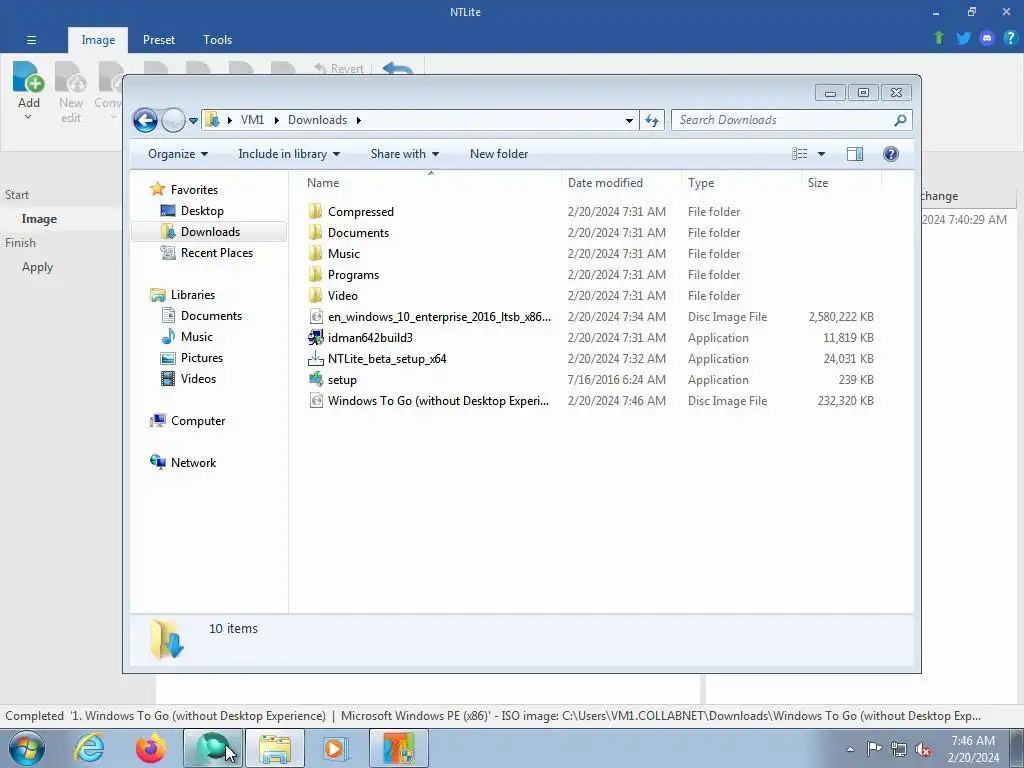Open the recent pages dropdown arrow
1024x768 pixels.
click(x=193, y=120)
